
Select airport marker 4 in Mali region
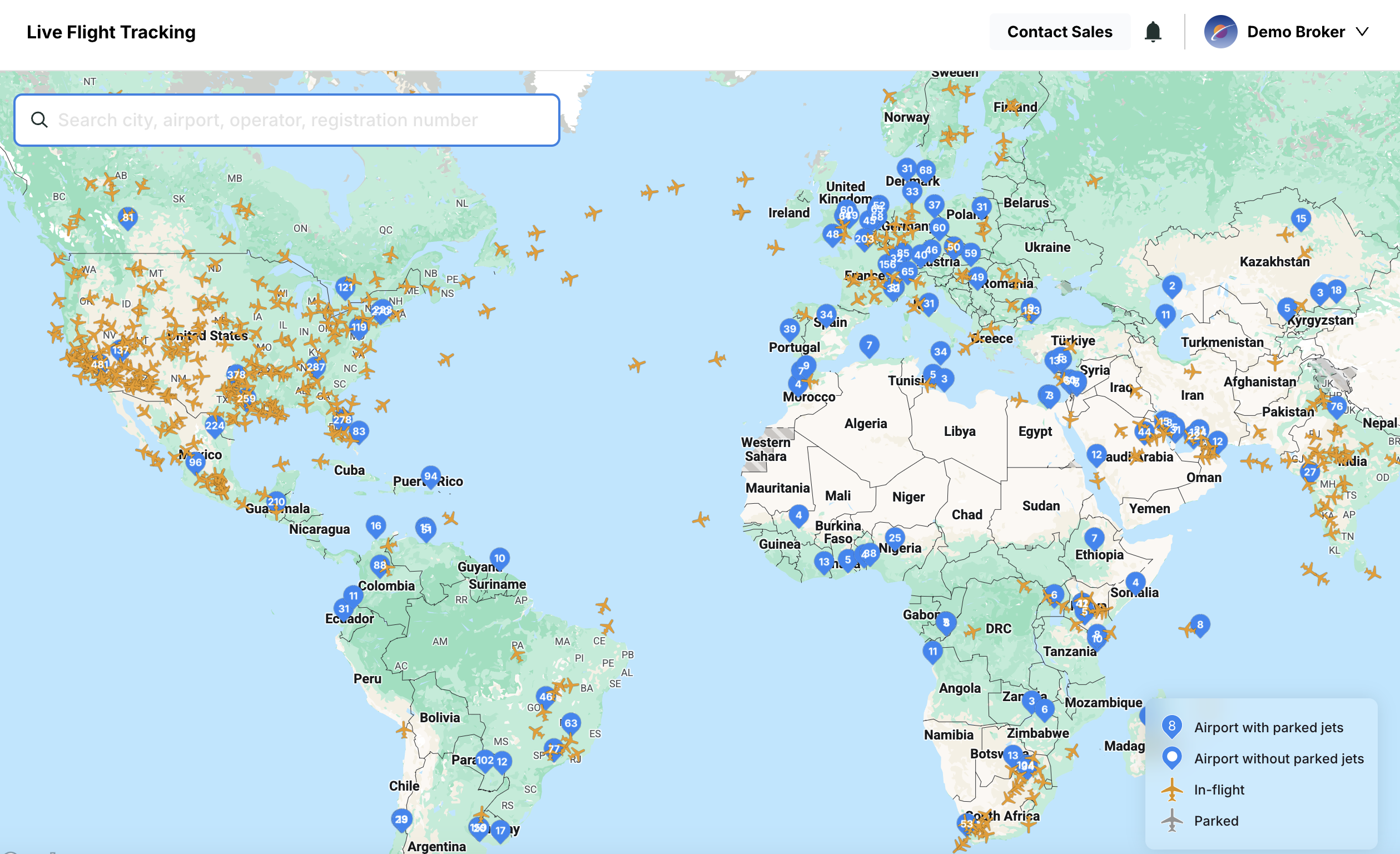798,517
